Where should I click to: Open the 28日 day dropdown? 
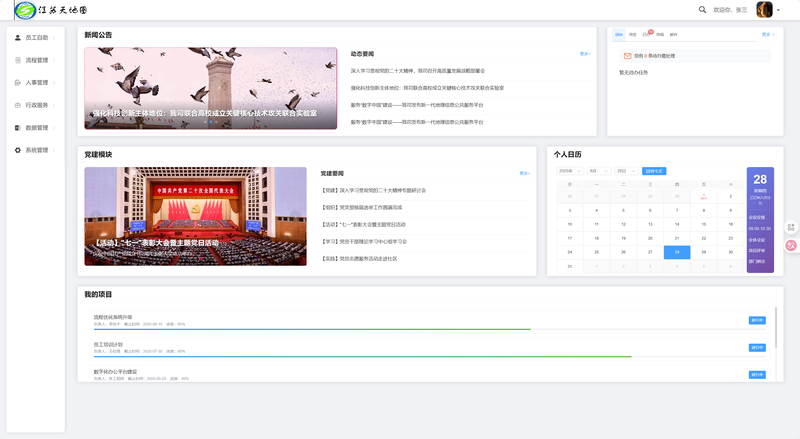click(x=627, y=171)
